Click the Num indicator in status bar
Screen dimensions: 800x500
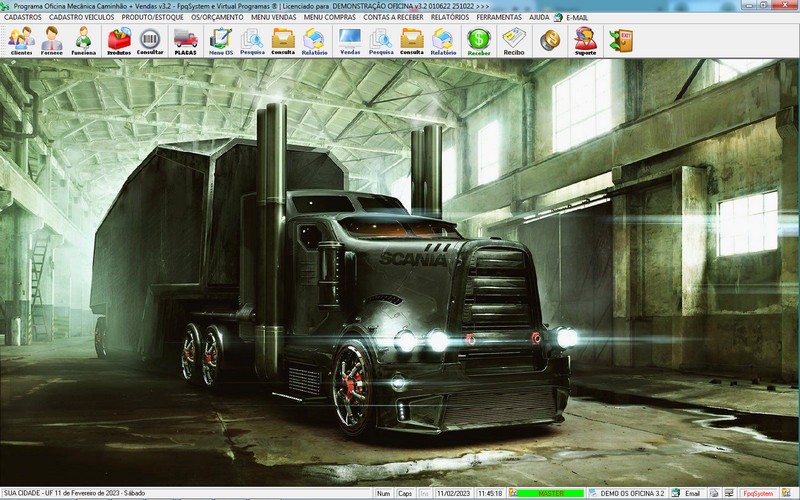383,493
